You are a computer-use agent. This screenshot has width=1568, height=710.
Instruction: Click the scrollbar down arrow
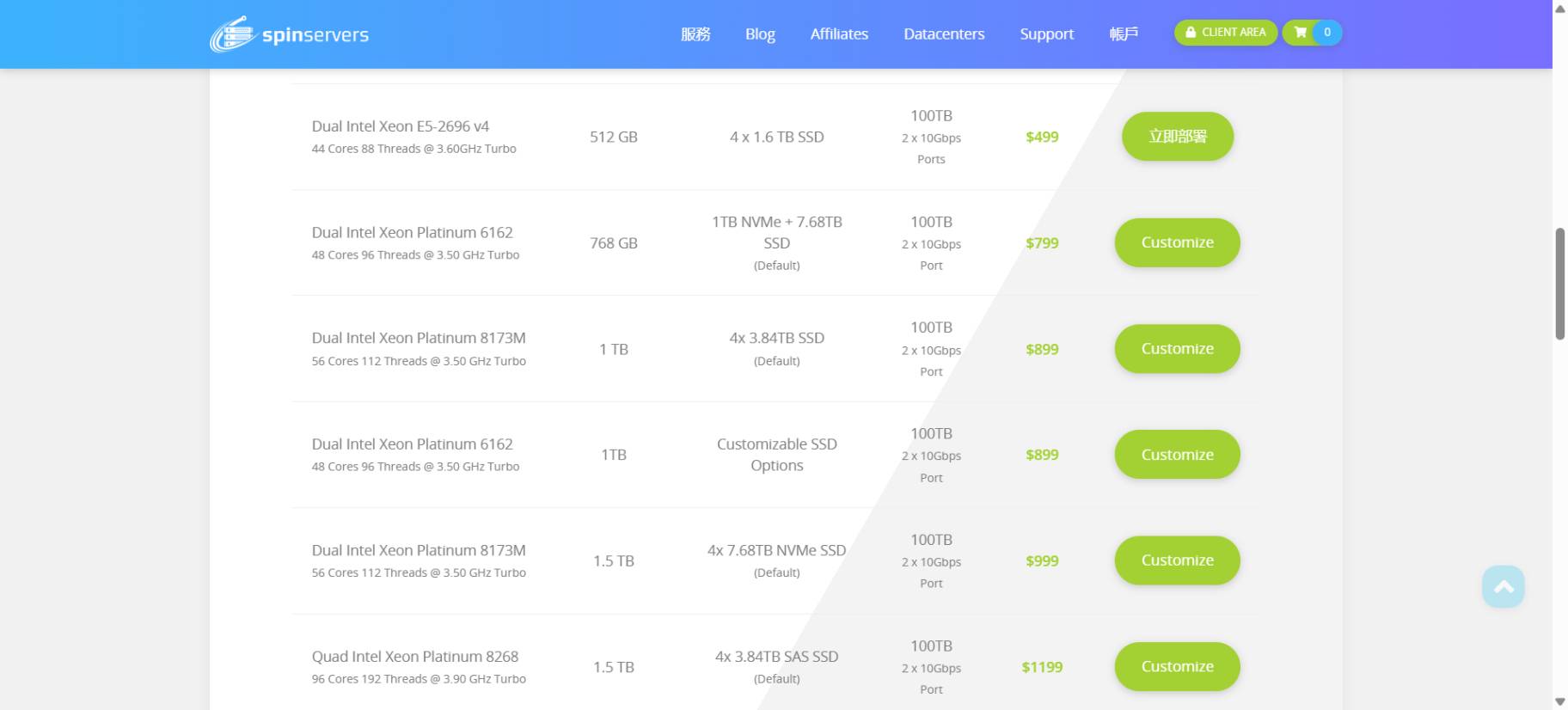pos(1559,701)
